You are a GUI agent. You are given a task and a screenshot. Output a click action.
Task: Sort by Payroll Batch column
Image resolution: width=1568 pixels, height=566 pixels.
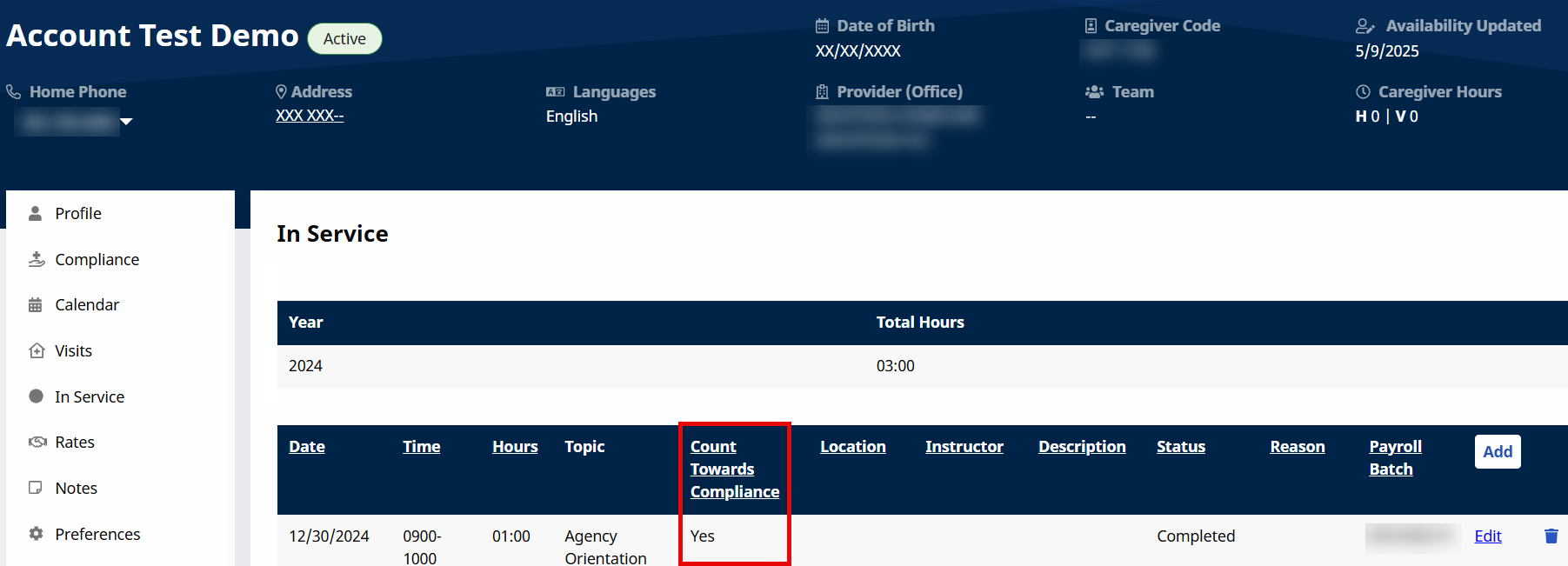click(x=1394, y=458)
